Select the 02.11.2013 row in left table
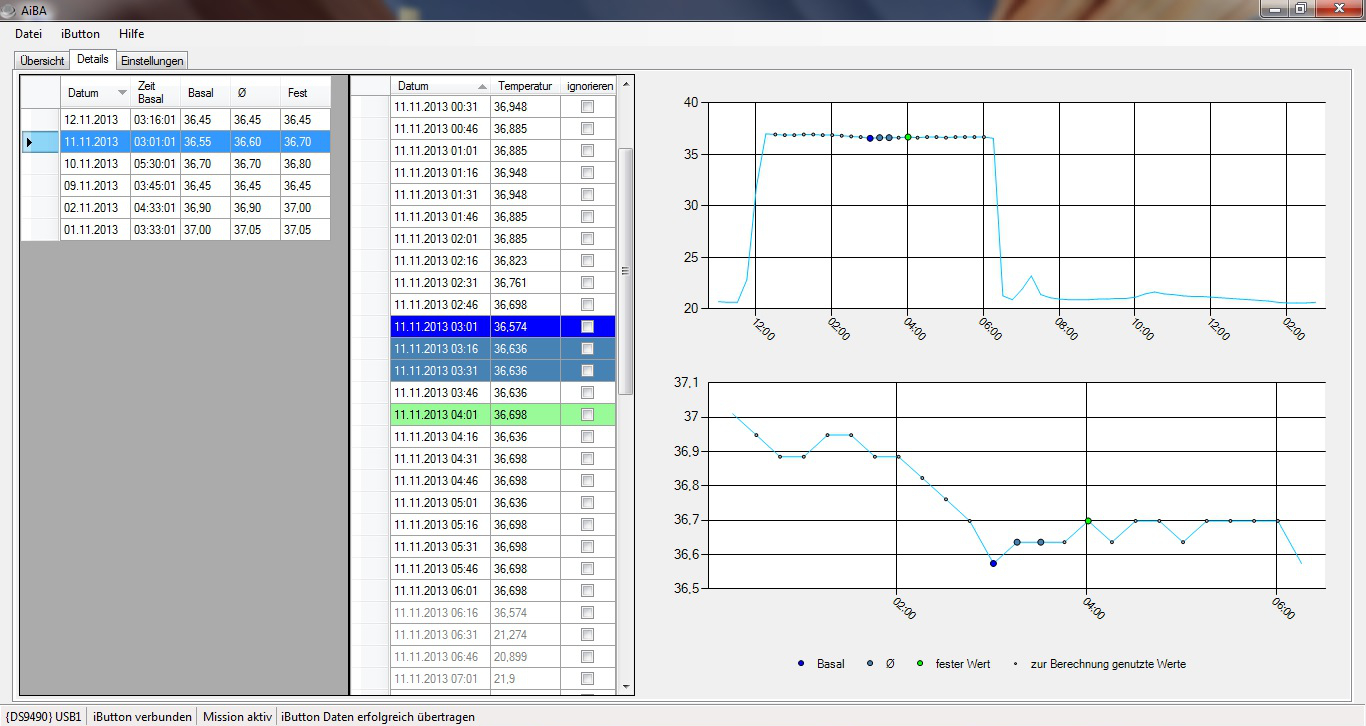This screenshot has height=726, width=1366. pos(175,208)
